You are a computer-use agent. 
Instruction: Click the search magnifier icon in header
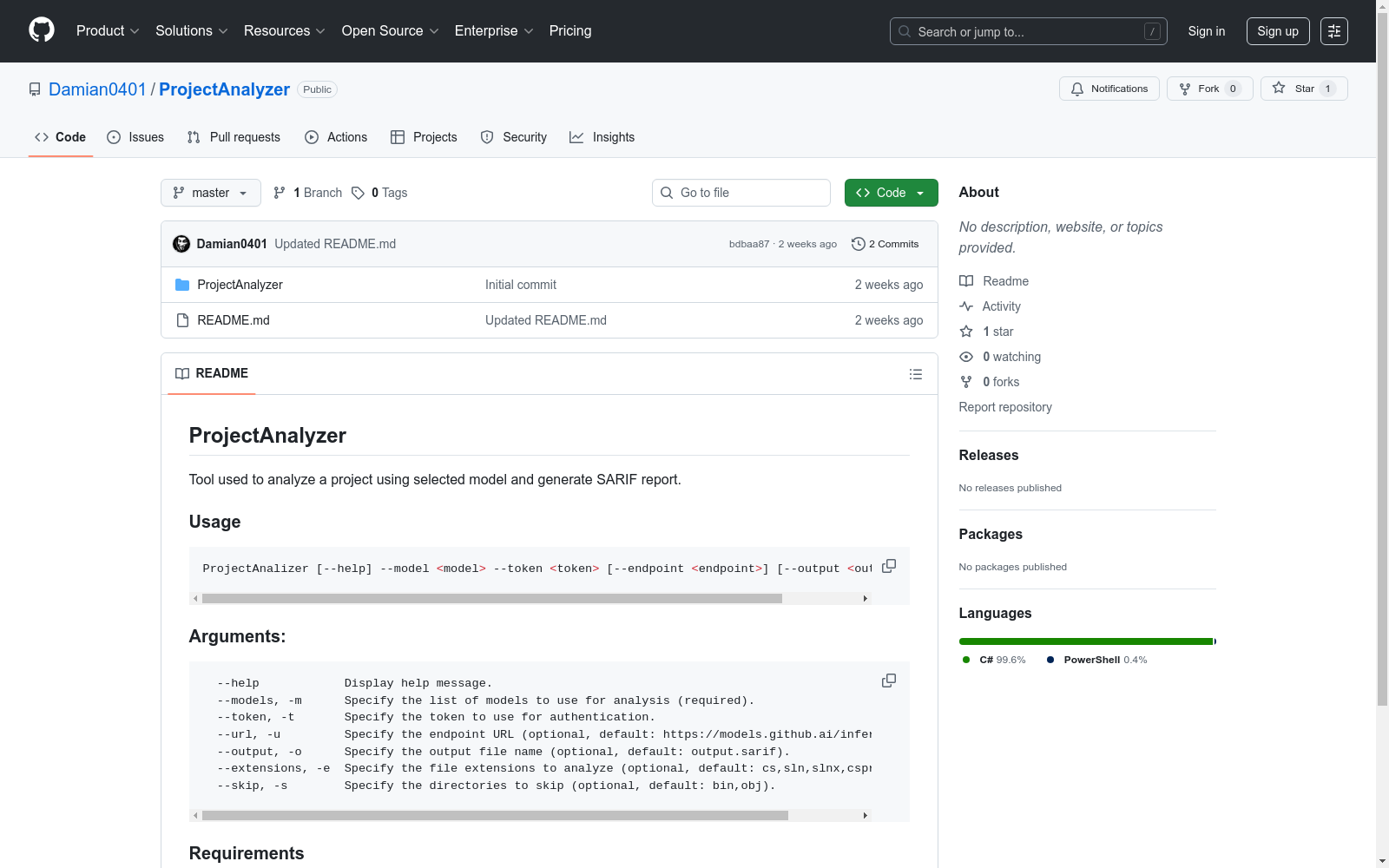pyautogui.click(x=905, y=31)
